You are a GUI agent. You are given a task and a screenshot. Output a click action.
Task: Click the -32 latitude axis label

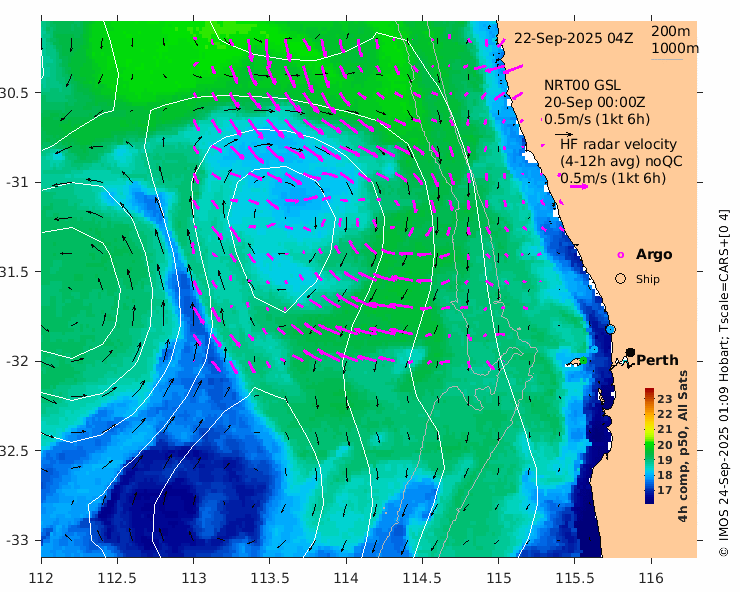pos(17,361)
